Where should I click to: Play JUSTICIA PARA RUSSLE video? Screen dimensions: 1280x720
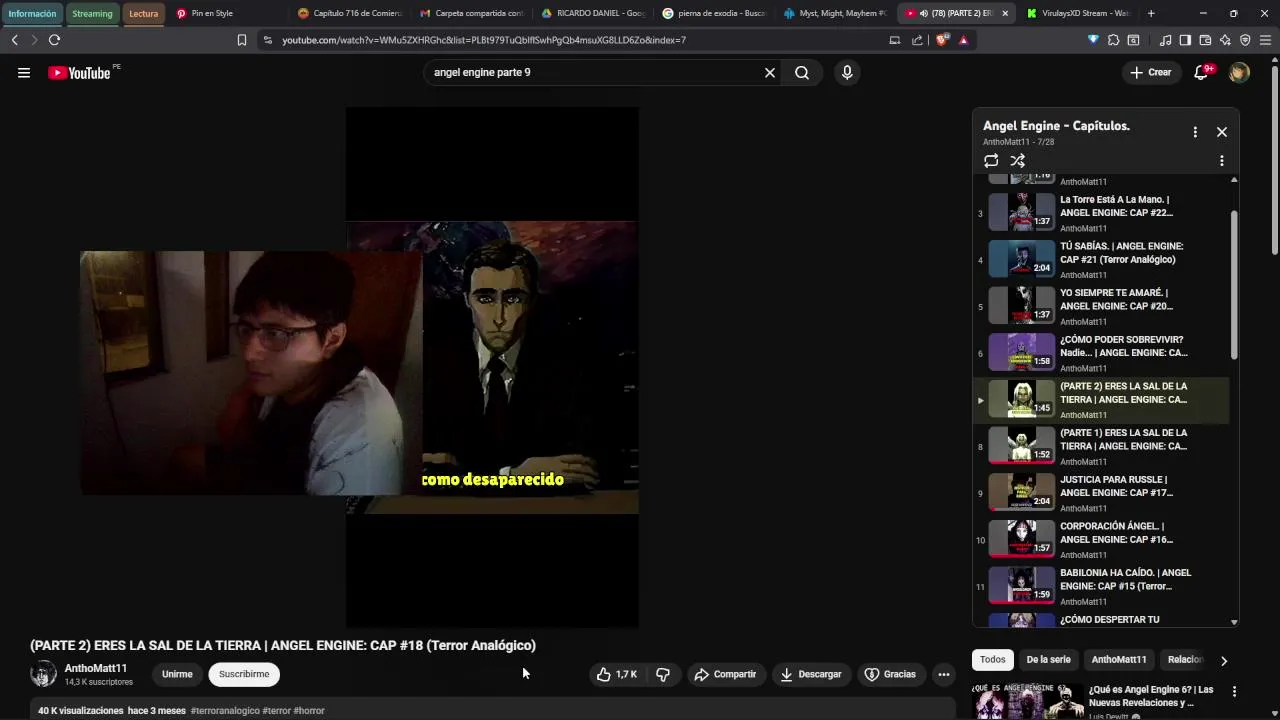click(1102, 492)
